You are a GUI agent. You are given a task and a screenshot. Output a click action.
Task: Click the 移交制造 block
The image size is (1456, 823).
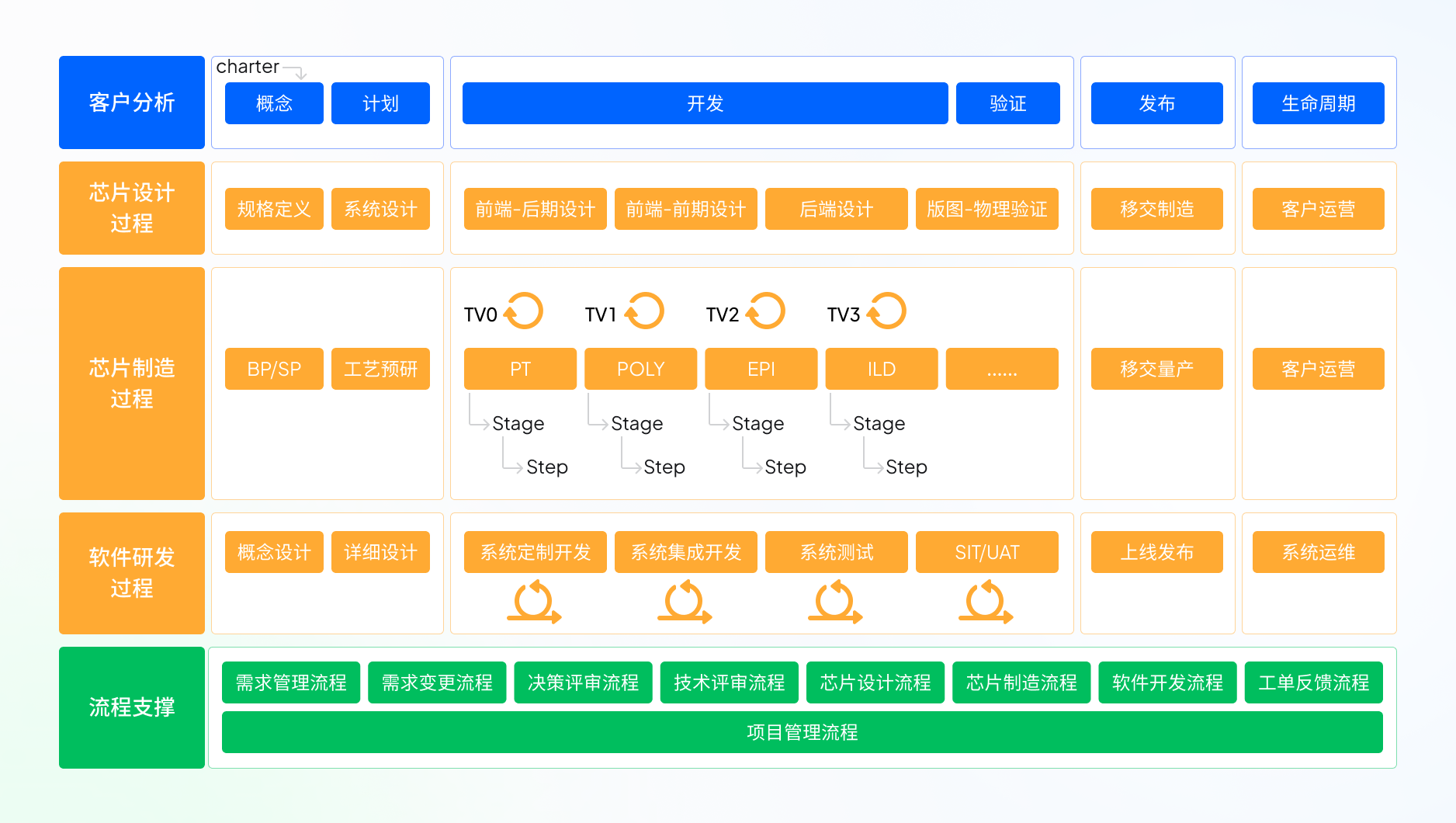point(1157,209)
